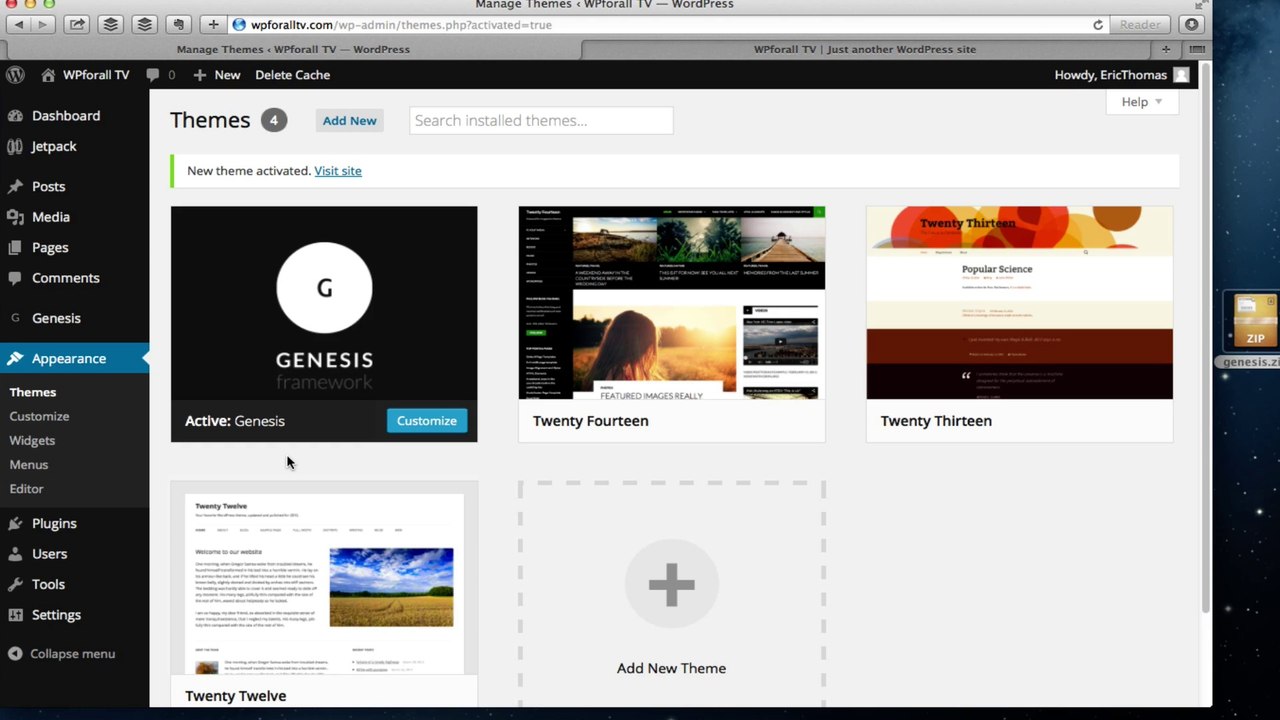Click the Users sidebar icon

[x=15, y=554]
